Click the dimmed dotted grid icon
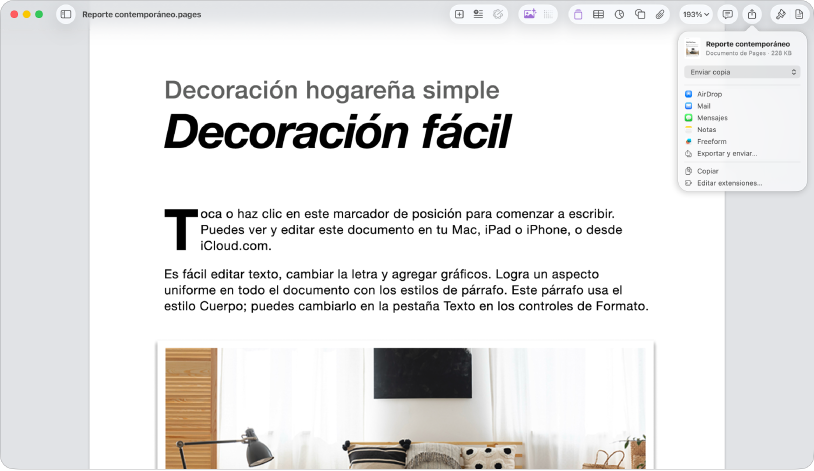 click(x=548, y=15)
